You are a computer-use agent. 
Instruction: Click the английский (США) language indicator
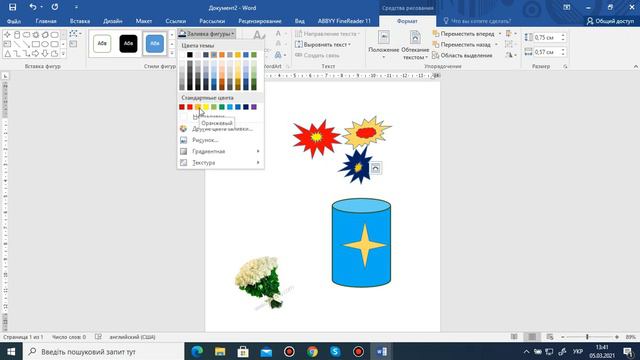tap(132, 337)
